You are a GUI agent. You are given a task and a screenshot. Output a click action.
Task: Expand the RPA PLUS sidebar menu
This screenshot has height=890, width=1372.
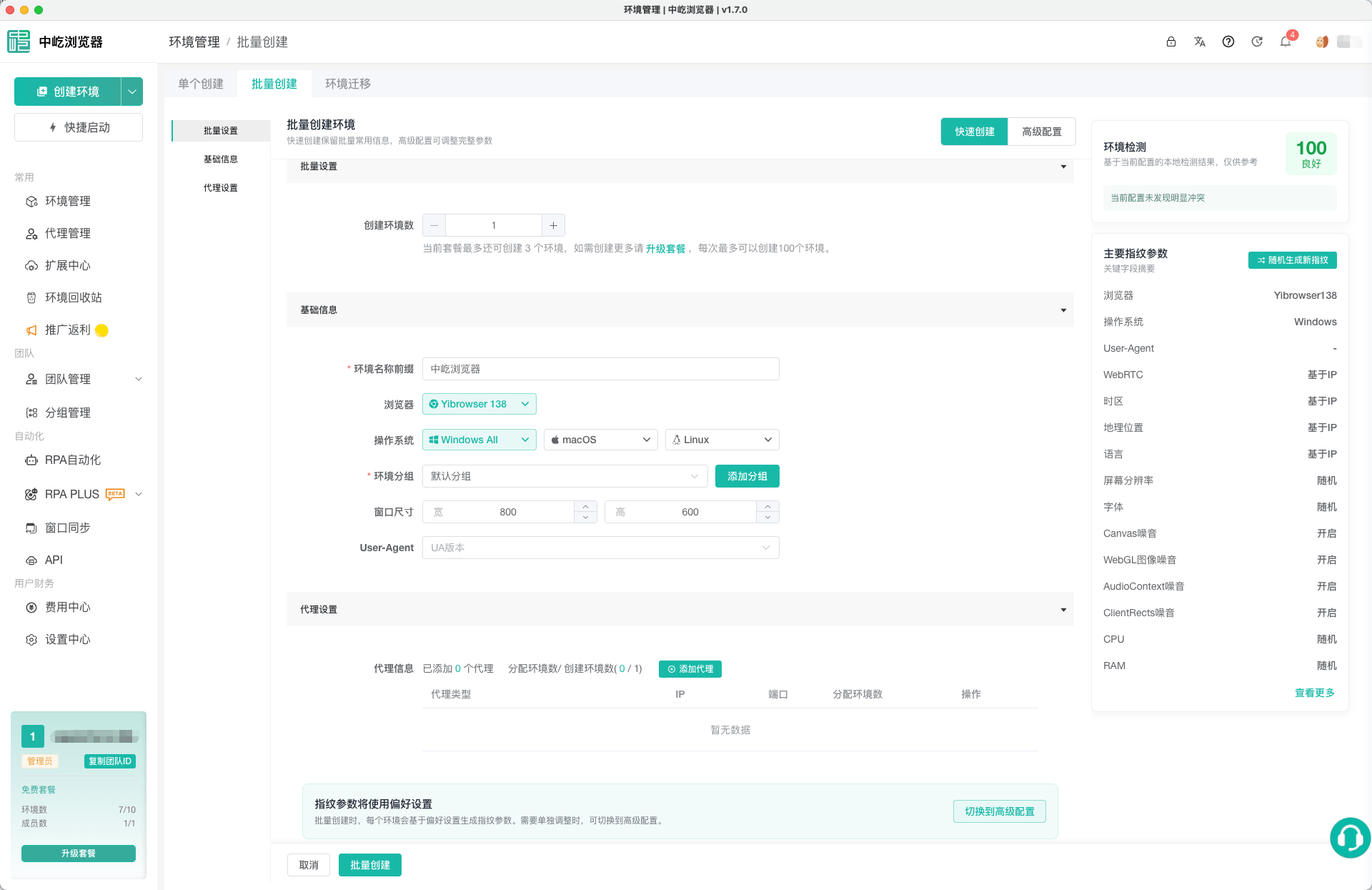[139, 494]
